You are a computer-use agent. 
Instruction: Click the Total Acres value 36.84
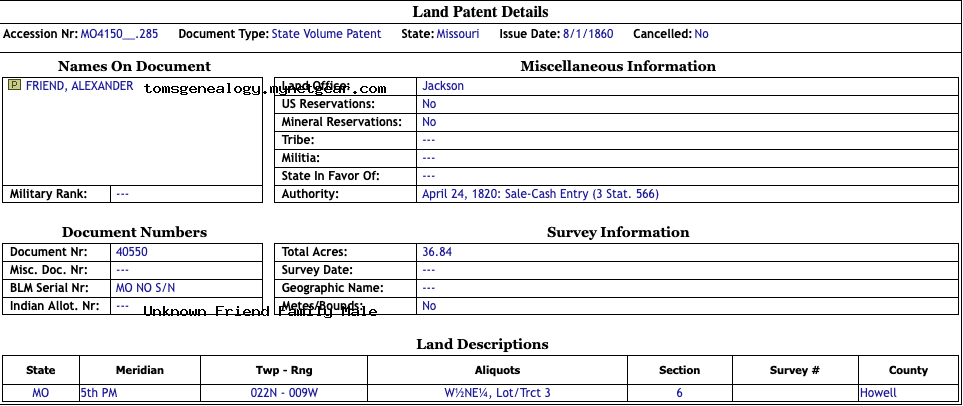pos(437,252)
